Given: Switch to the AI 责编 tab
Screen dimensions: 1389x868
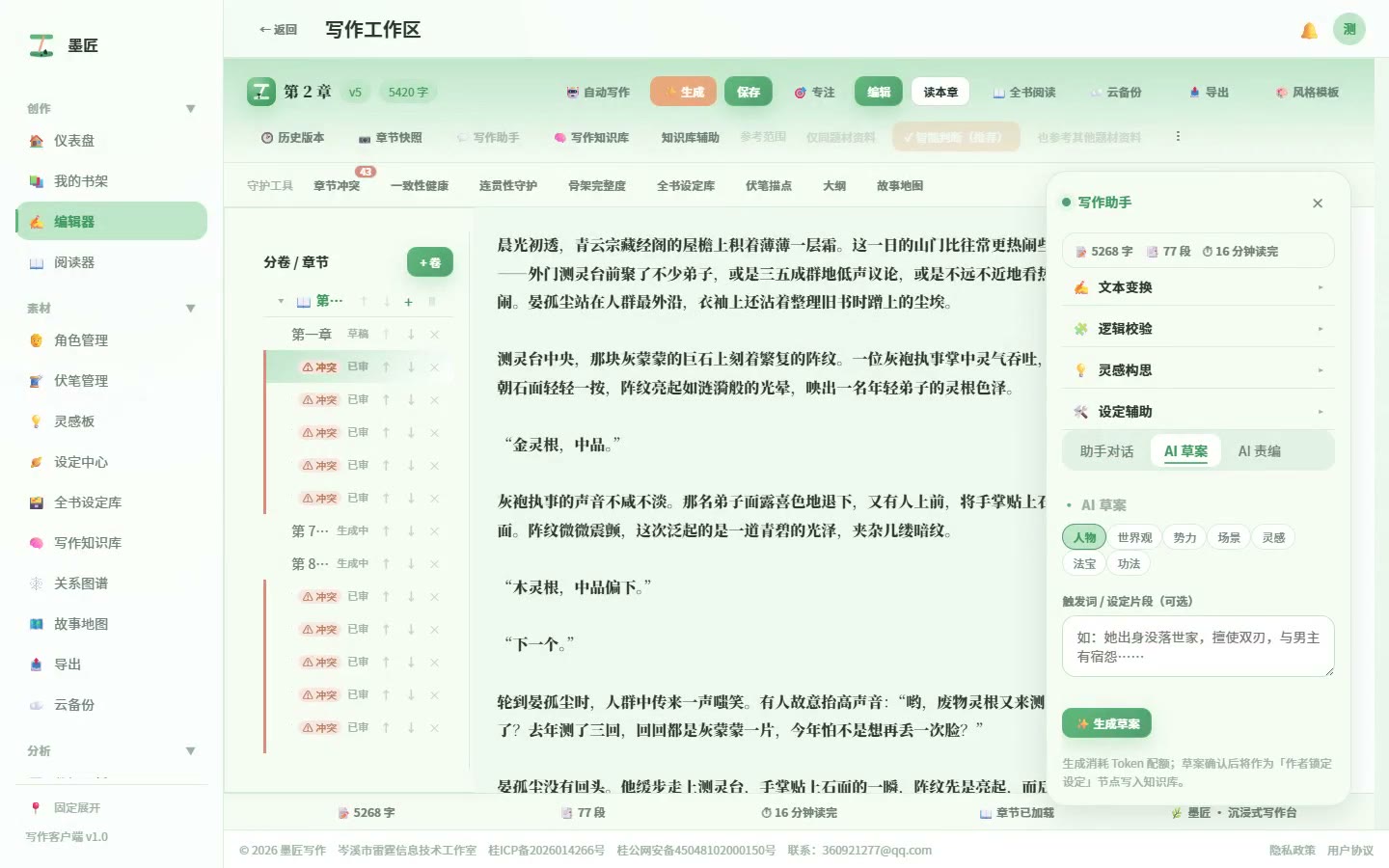Looking at the screenshot, I should tap(1259, 451).
